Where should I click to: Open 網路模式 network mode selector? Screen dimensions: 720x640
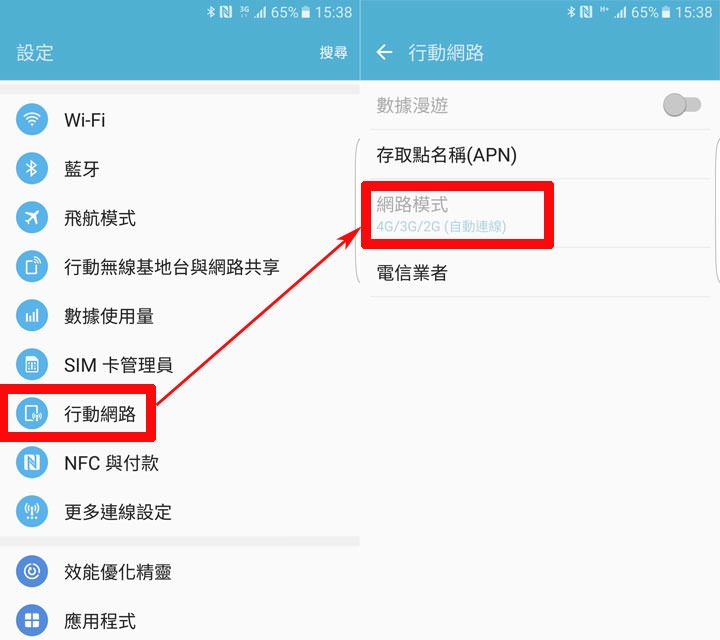click(x=540, y=214)
